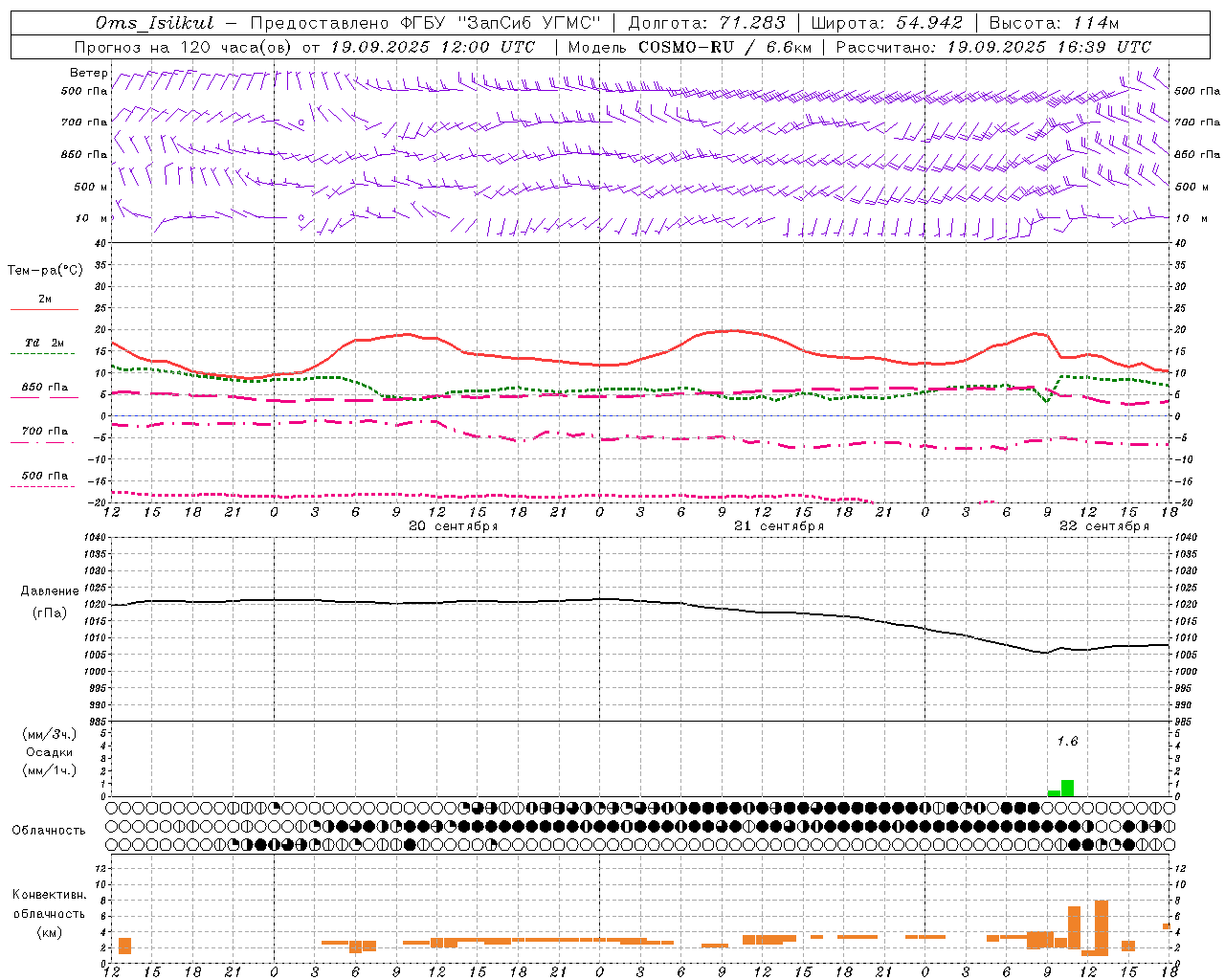The image size is (1225, 980).
Task: Click the (мм/3ч.) precipitation unit label
Action: [50, 734]
